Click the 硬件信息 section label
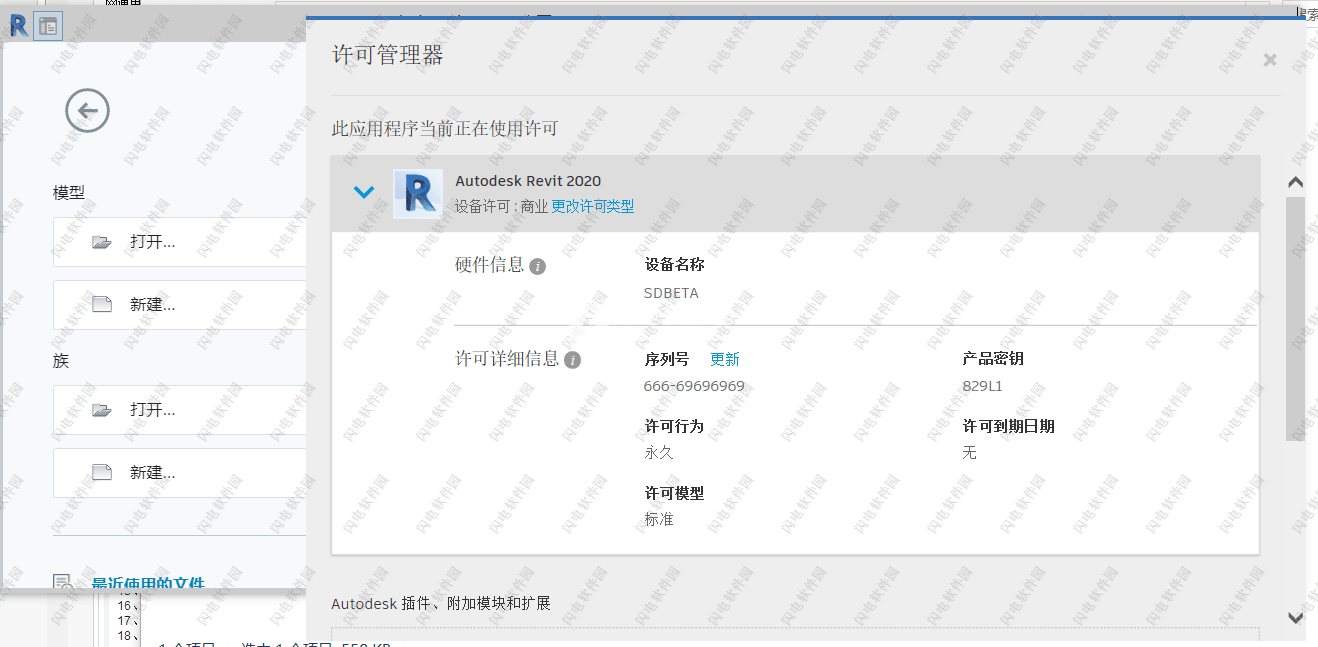The height and width of the screenshot is (647, 1318). [x=490, y=266]
